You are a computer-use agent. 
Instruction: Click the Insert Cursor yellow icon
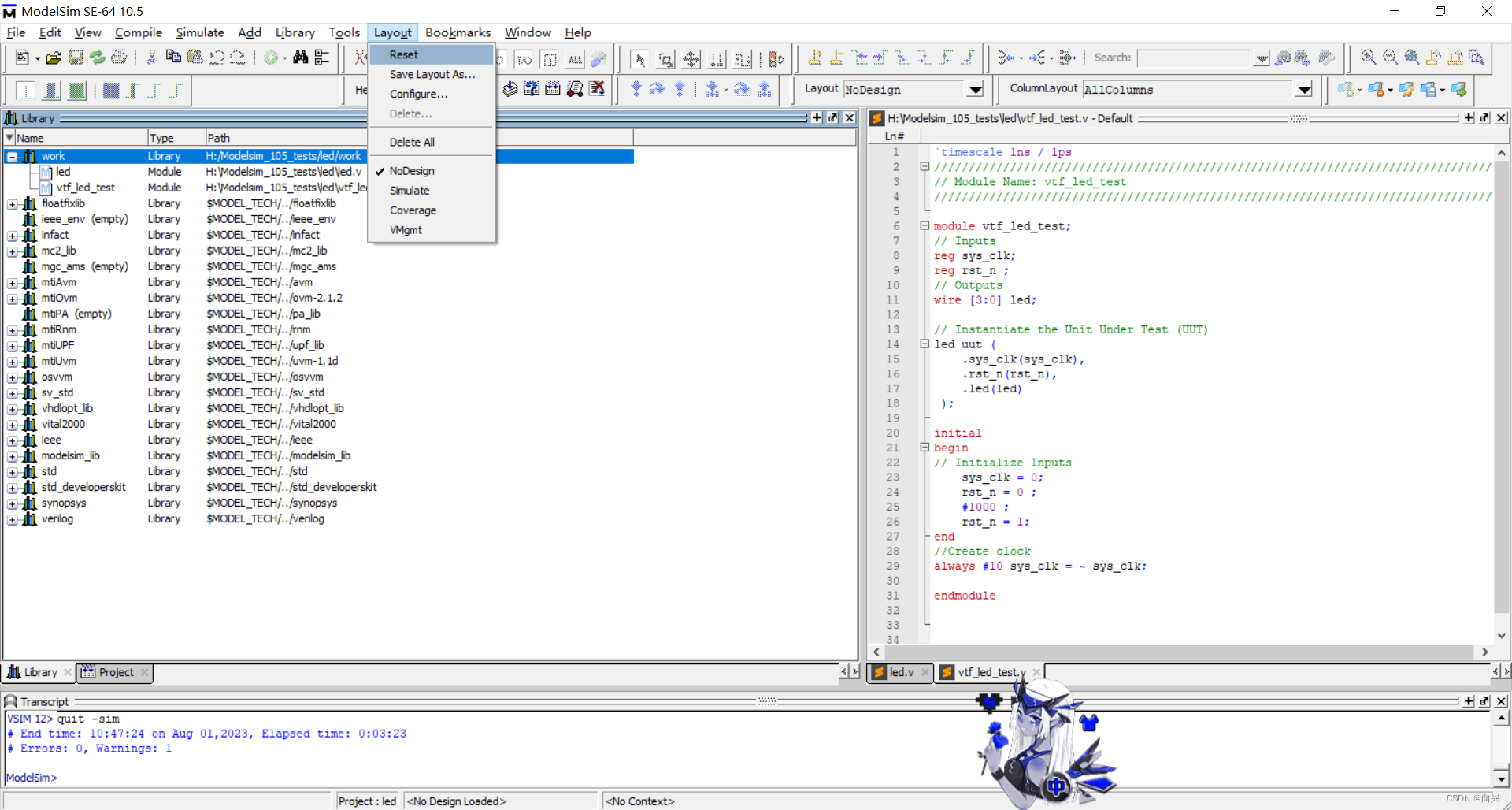point(815,58)
